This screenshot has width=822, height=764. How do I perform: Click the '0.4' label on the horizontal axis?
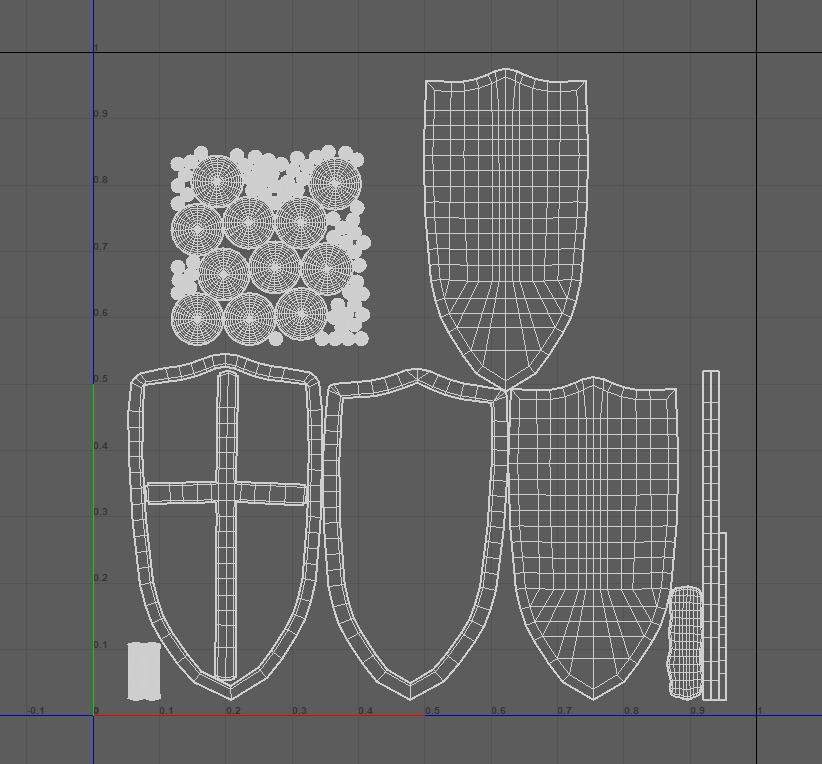[x=365, y=711]
